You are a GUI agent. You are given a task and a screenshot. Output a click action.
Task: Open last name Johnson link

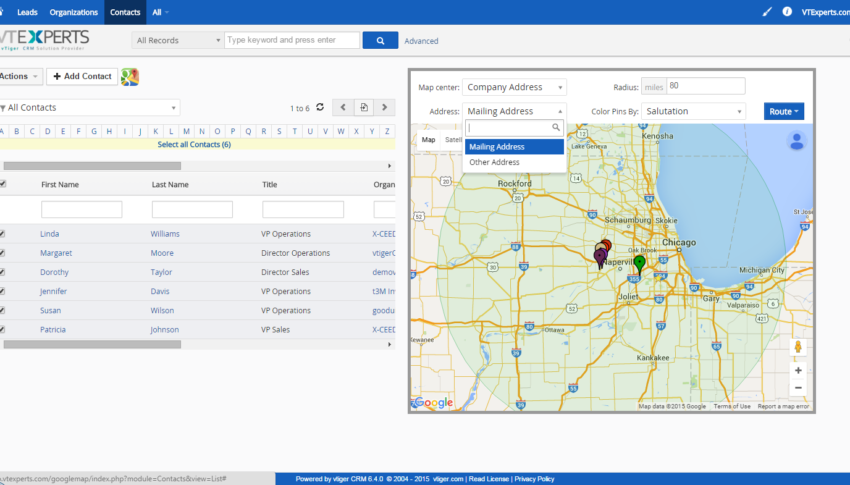pos(165,329)
